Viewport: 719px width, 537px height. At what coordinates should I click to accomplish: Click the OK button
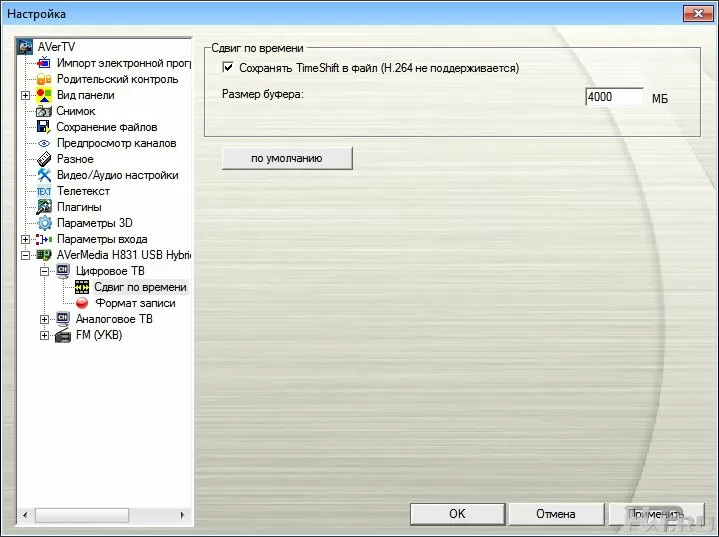[x=456, y=514]
